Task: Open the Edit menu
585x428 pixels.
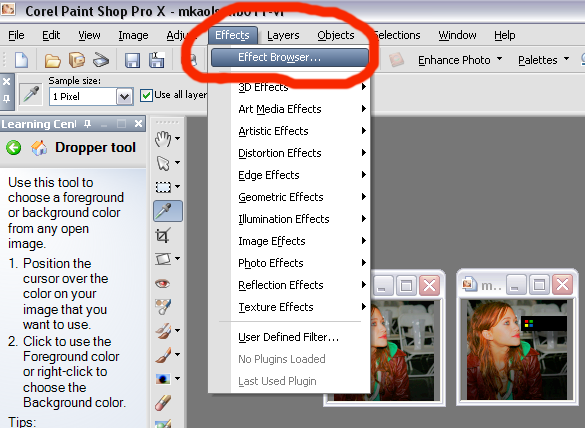Action: click(51, 35)
